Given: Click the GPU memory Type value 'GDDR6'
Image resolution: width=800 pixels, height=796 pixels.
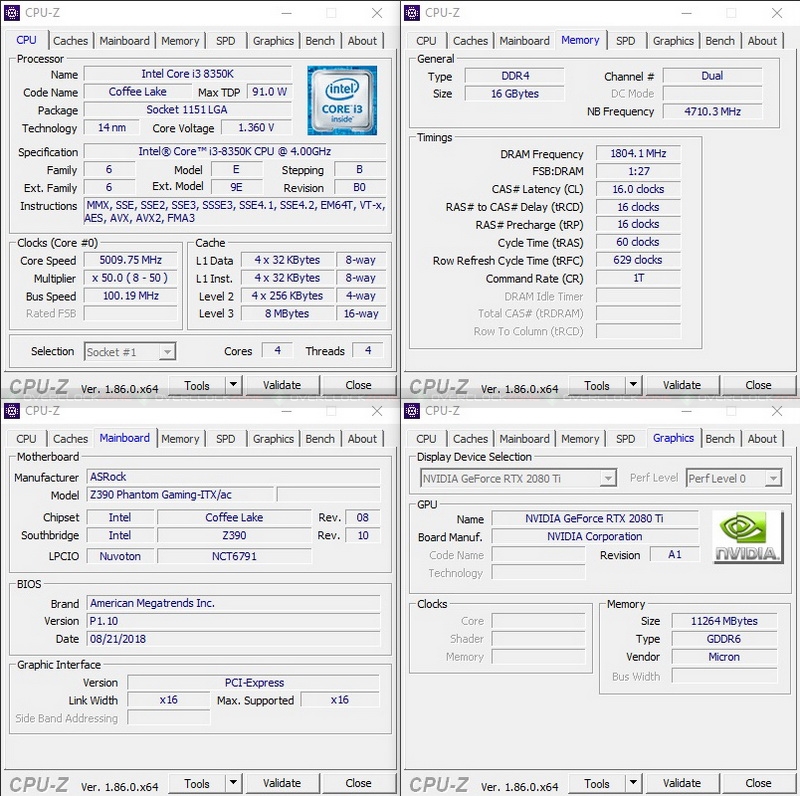Looking at the screenshot, I should click(x=724, y=639).
